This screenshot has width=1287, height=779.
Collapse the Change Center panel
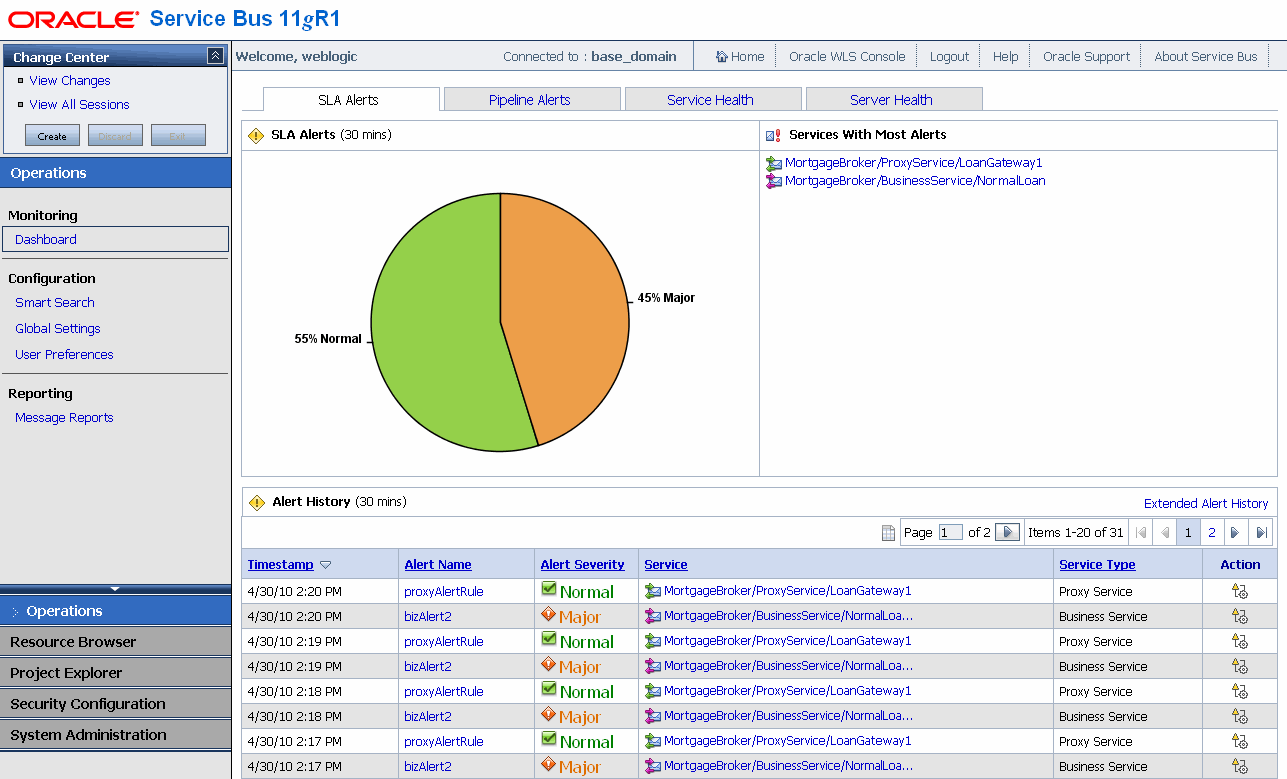click(215, 56)
